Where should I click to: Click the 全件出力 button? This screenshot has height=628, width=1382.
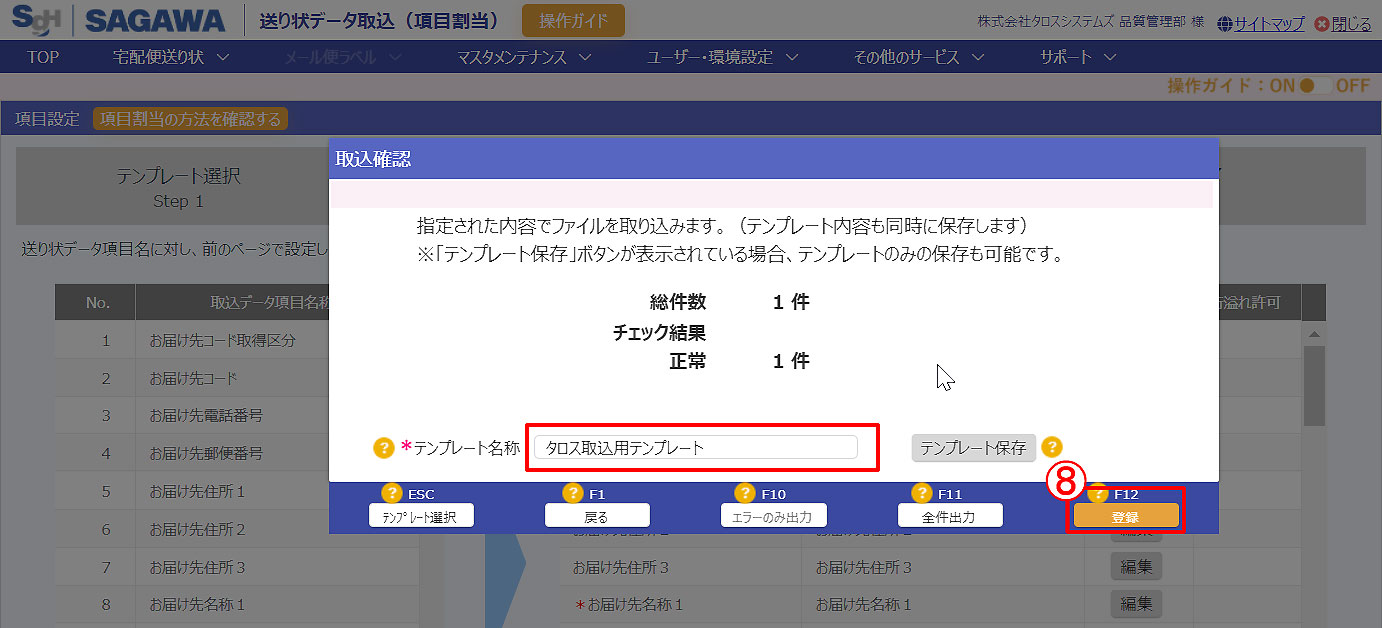tap(949, 516)
